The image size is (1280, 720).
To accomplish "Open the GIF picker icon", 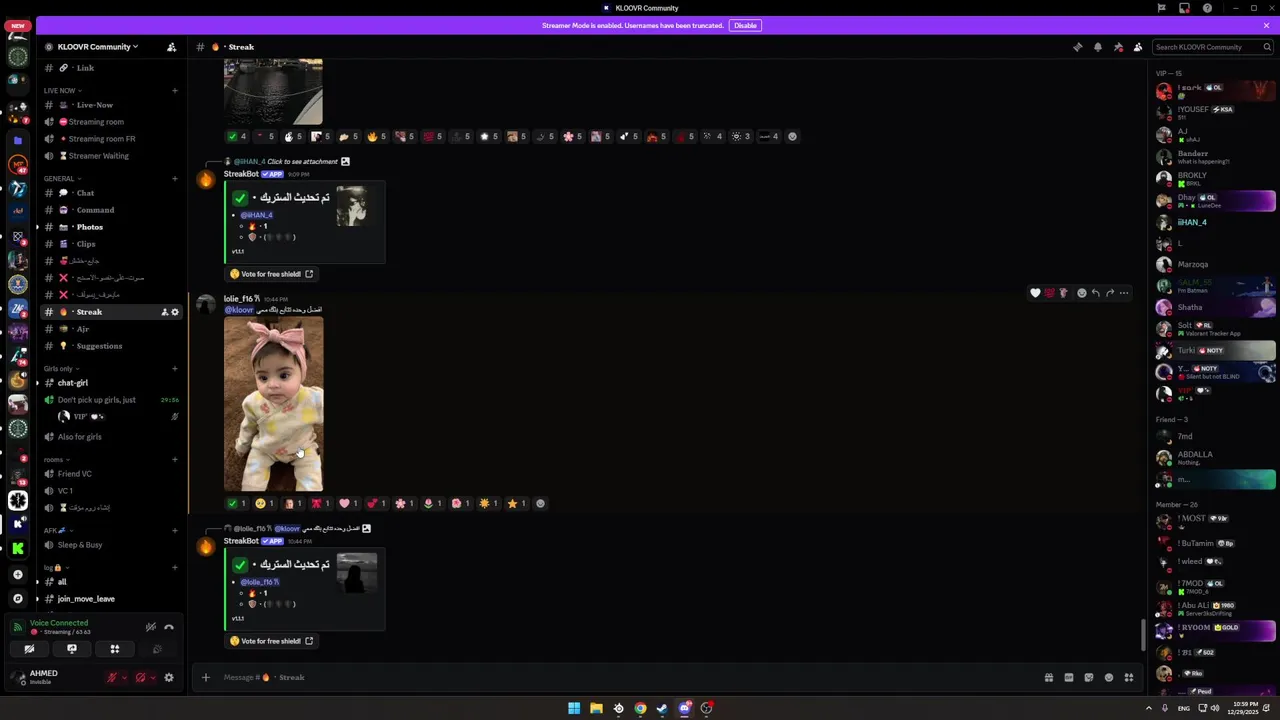I will click(x=1069, y=677).
